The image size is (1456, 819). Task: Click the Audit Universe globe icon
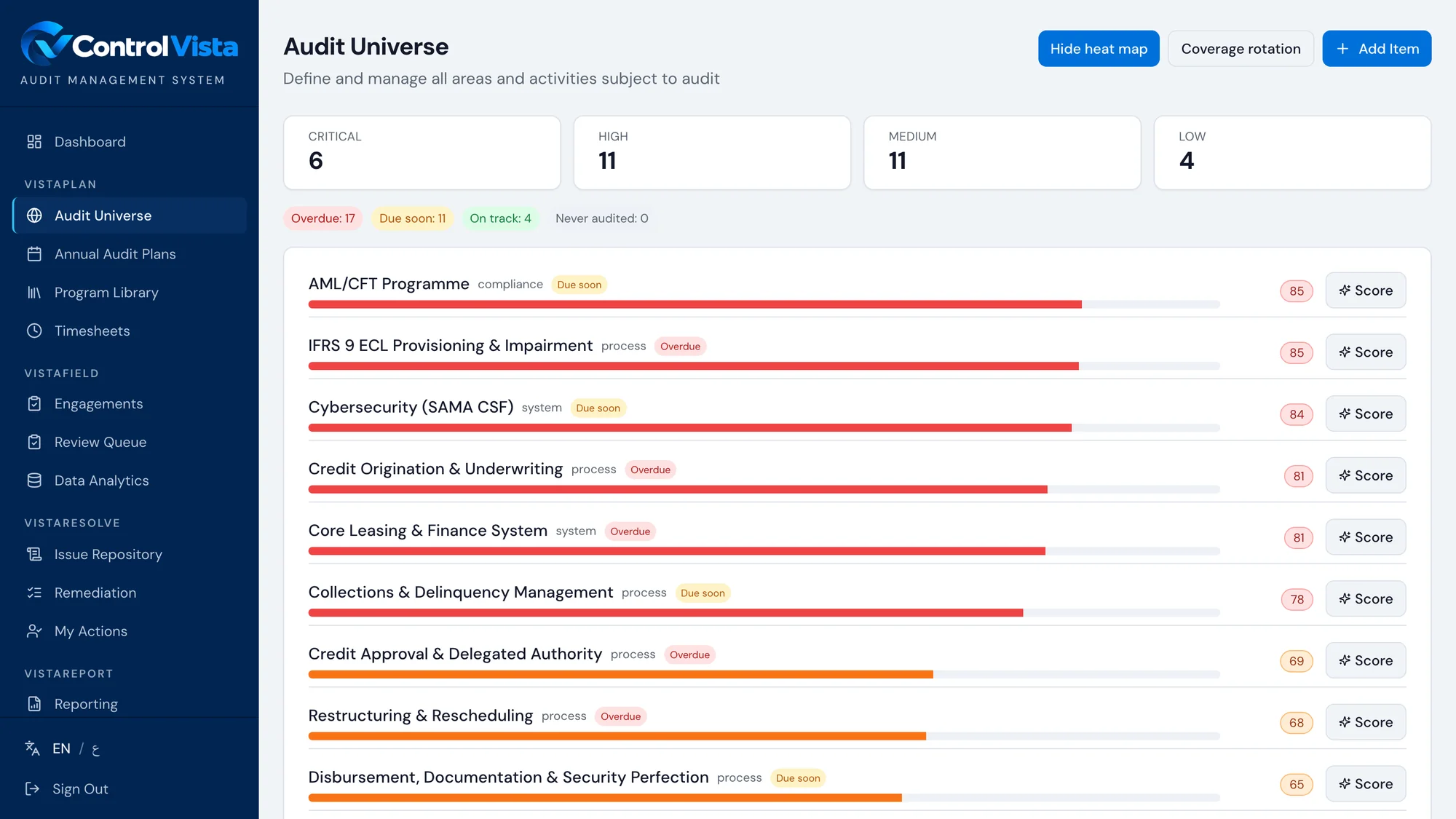pyautogui.click(x=34, y=215)
